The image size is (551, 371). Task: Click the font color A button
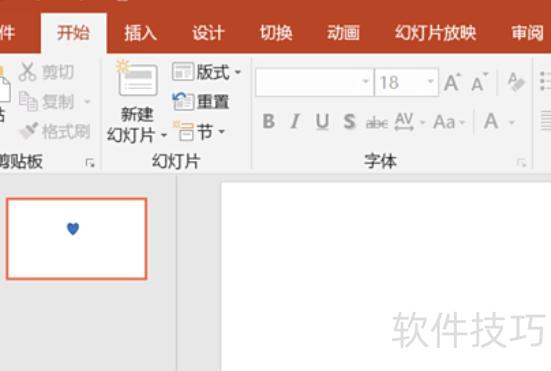[491, 122]
